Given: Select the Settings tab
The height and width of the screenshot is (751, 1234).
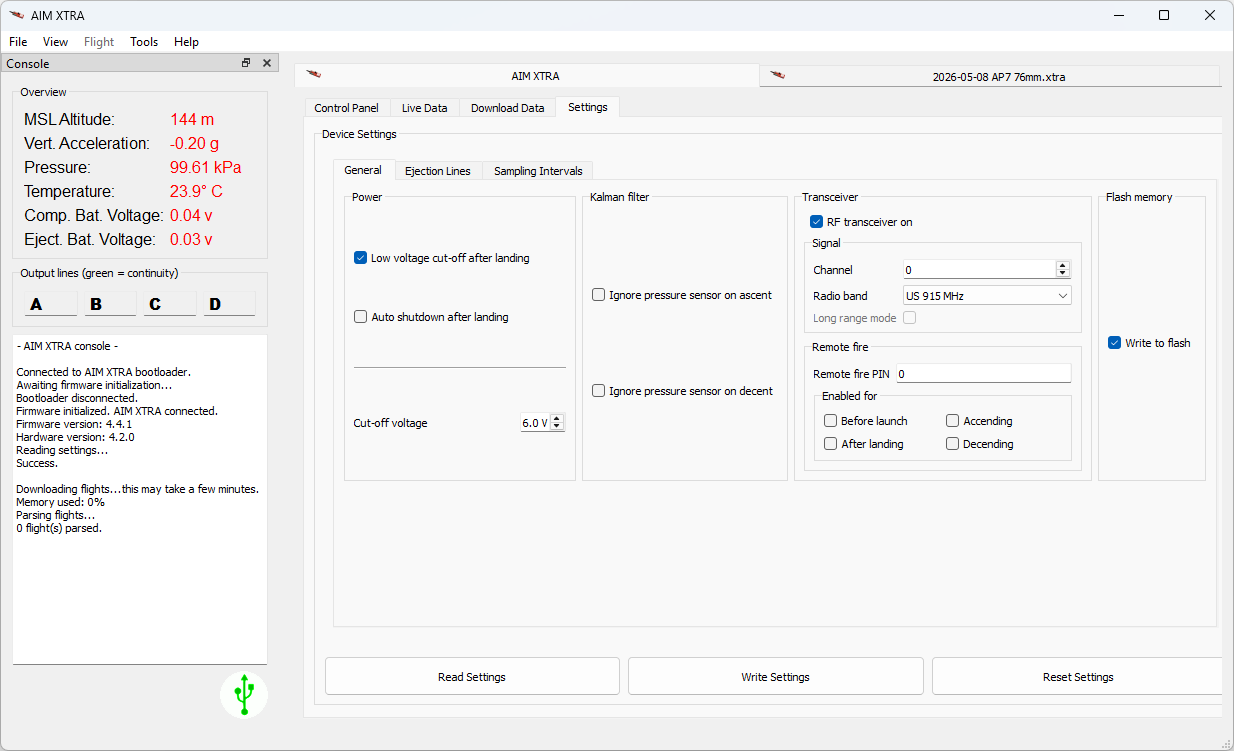Looking at the screenshot, I should click(x=587, y=107).
